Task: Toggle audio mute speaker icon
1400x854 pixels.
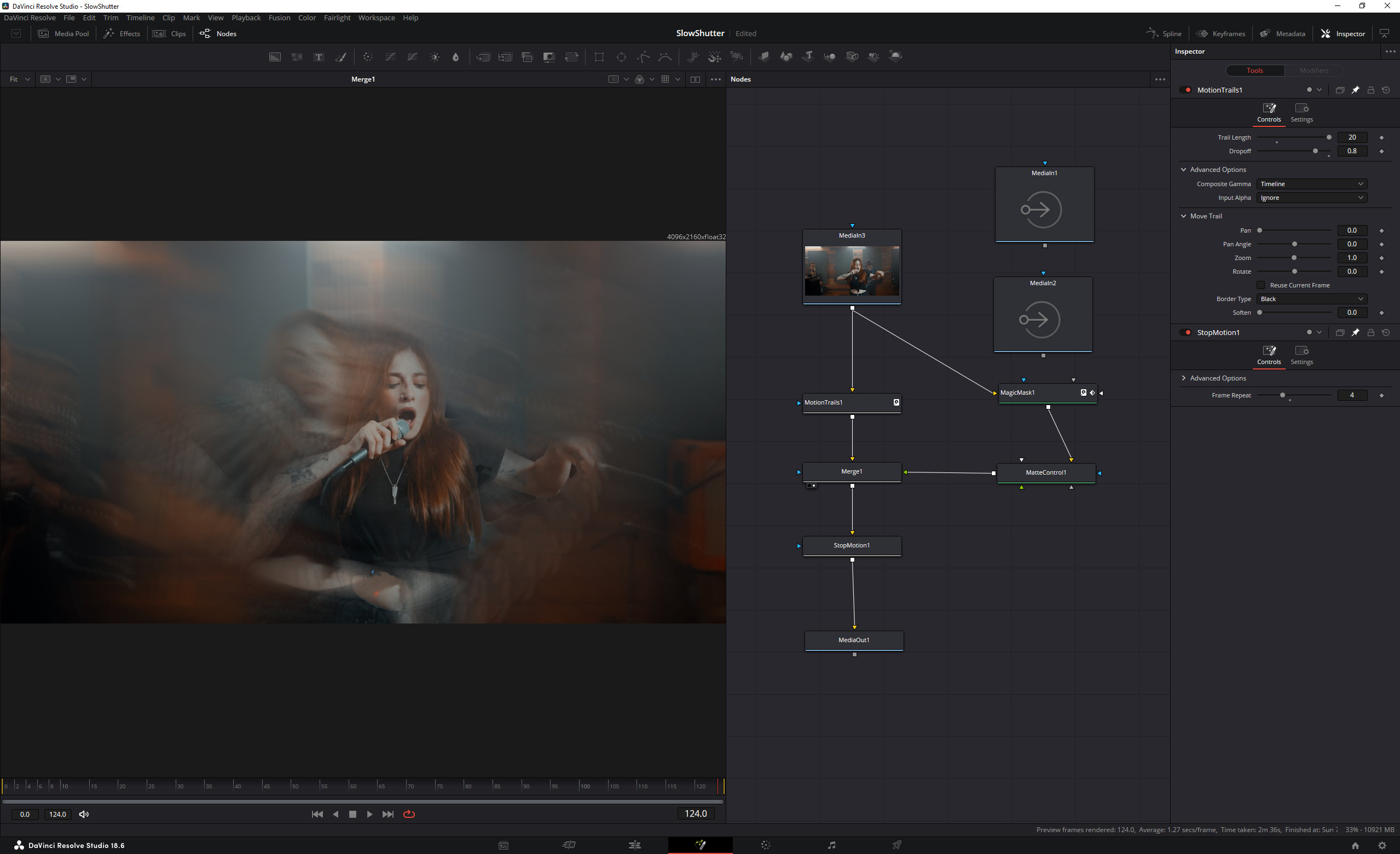Action: 84,814
